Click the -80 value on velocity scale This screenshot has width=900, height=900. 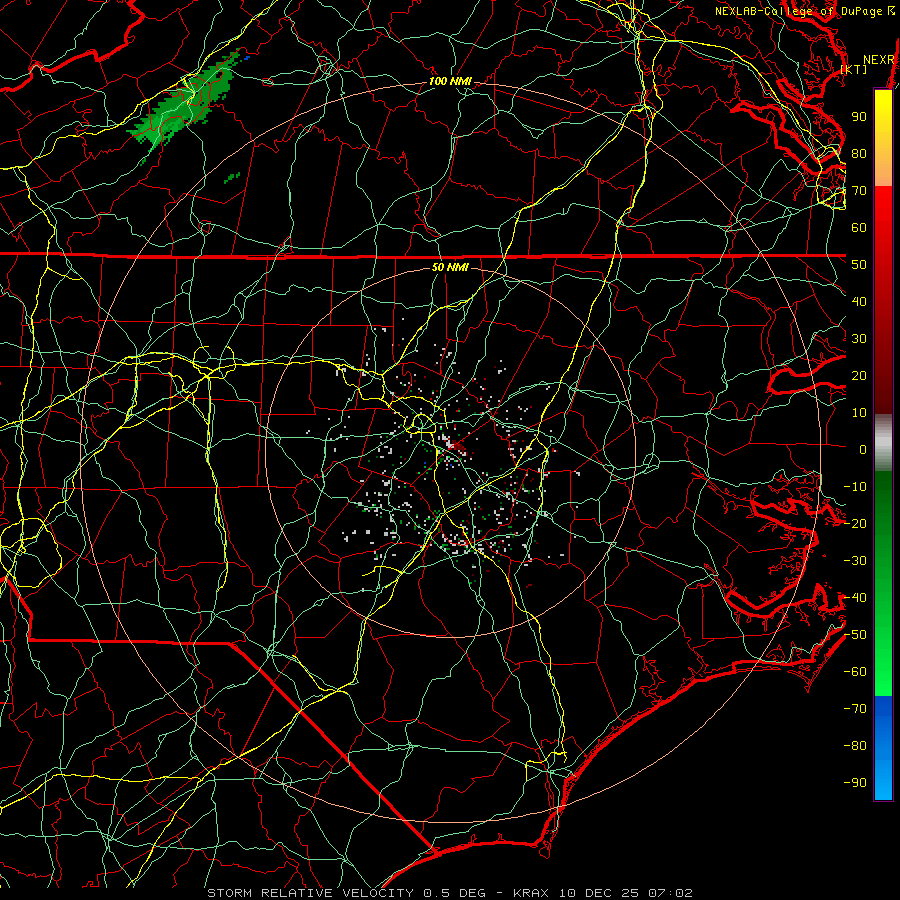[x=855, y=746]
